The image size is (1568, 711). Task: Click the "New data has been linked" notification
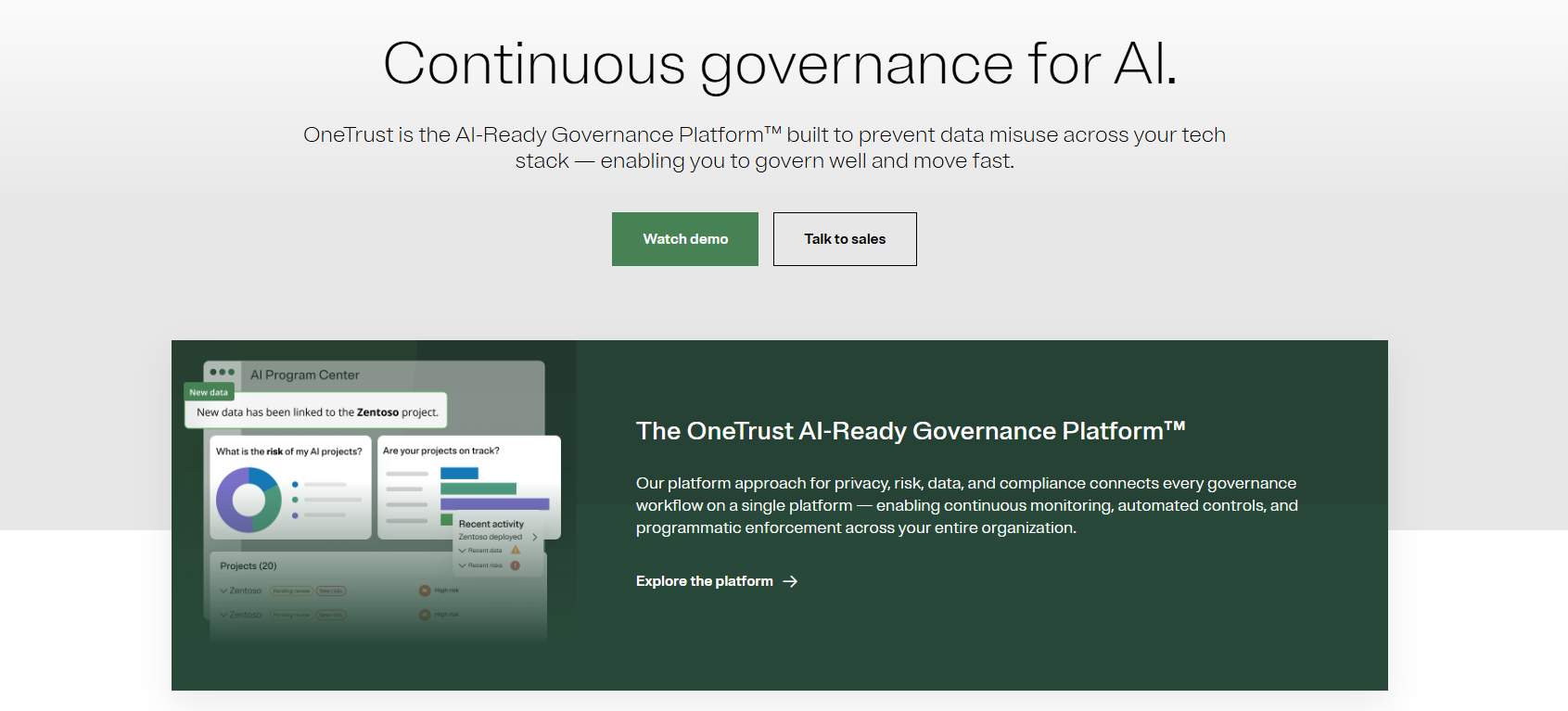(x=317, y=413)
